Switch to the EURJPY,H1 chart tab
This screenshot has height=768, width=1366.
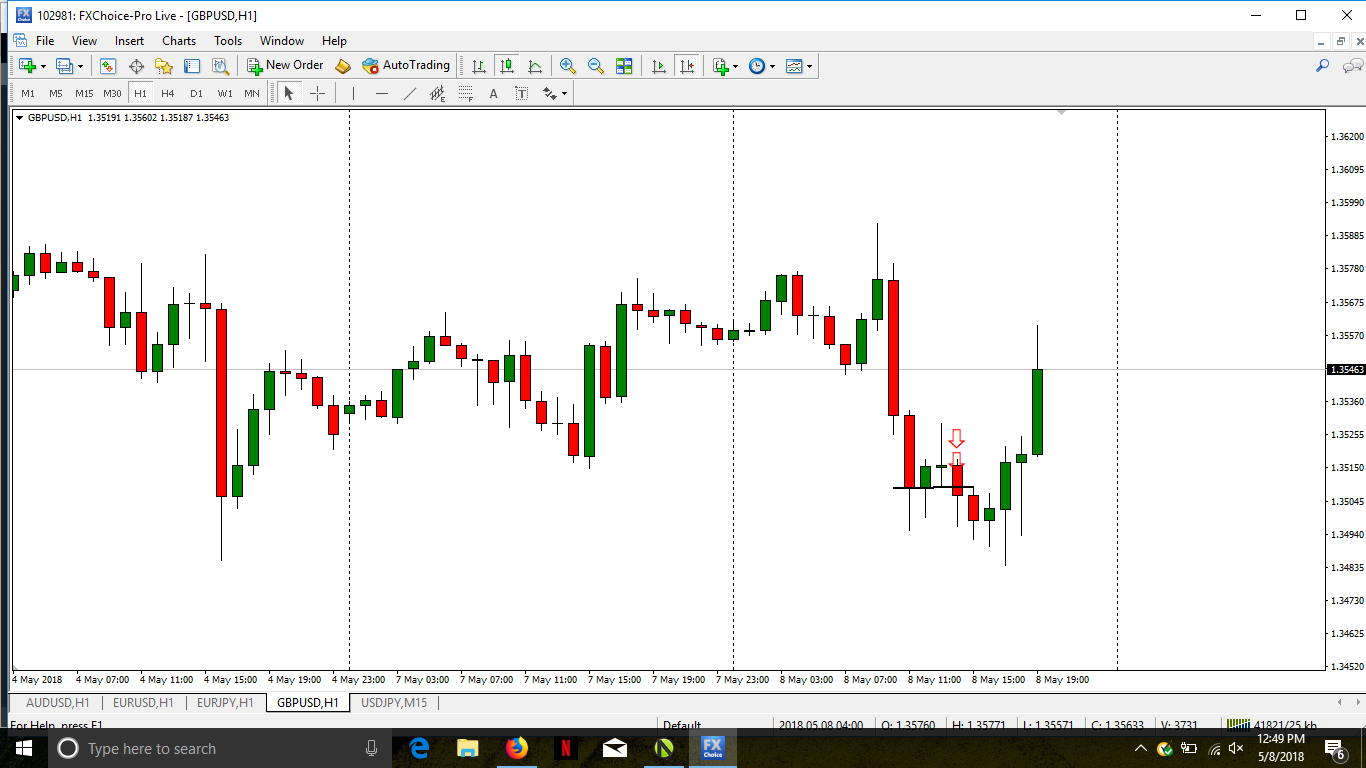[x=227, y=703]
